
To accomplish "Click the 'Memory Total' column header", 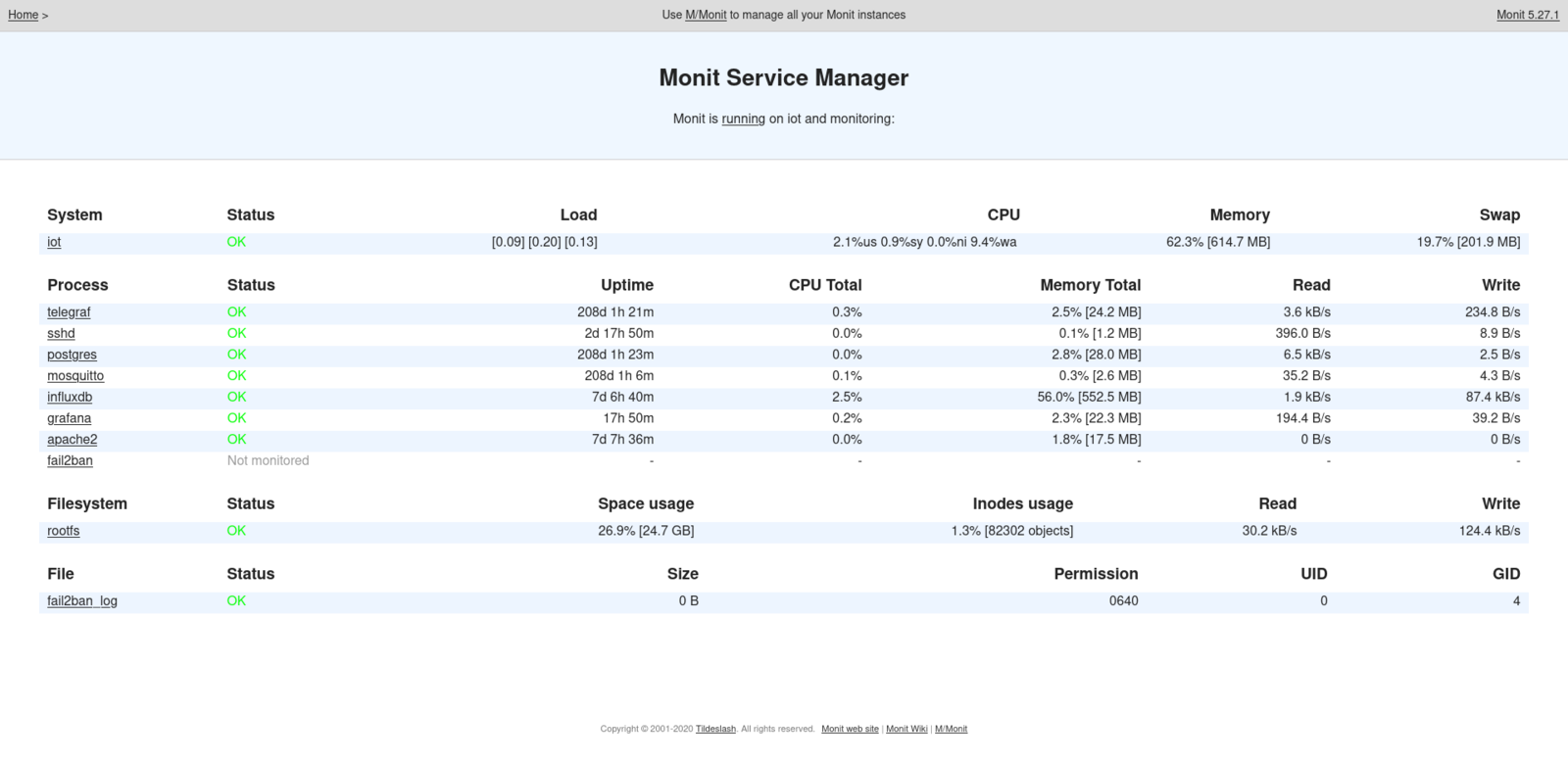I will tap(1091, 285).
